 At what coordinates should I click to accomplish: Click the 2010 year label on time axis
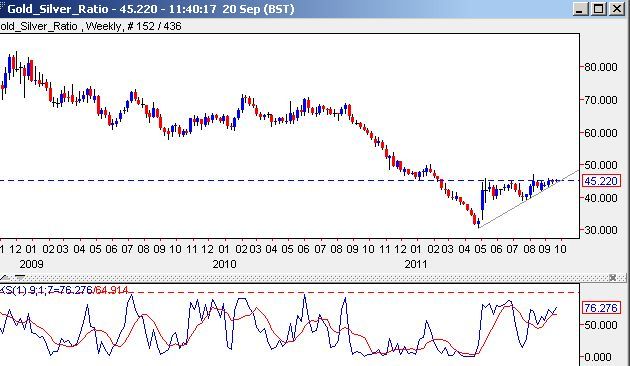[x=225, y=264]
